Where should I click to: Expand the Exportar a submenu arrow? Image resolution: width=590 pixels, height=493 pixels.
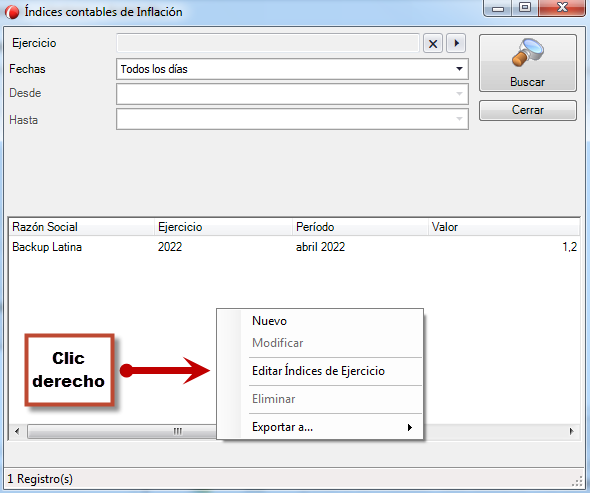(410, 427)
